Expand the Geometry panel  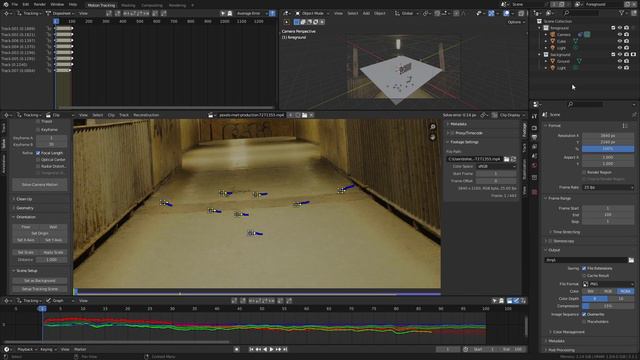(x=25, y=208)
